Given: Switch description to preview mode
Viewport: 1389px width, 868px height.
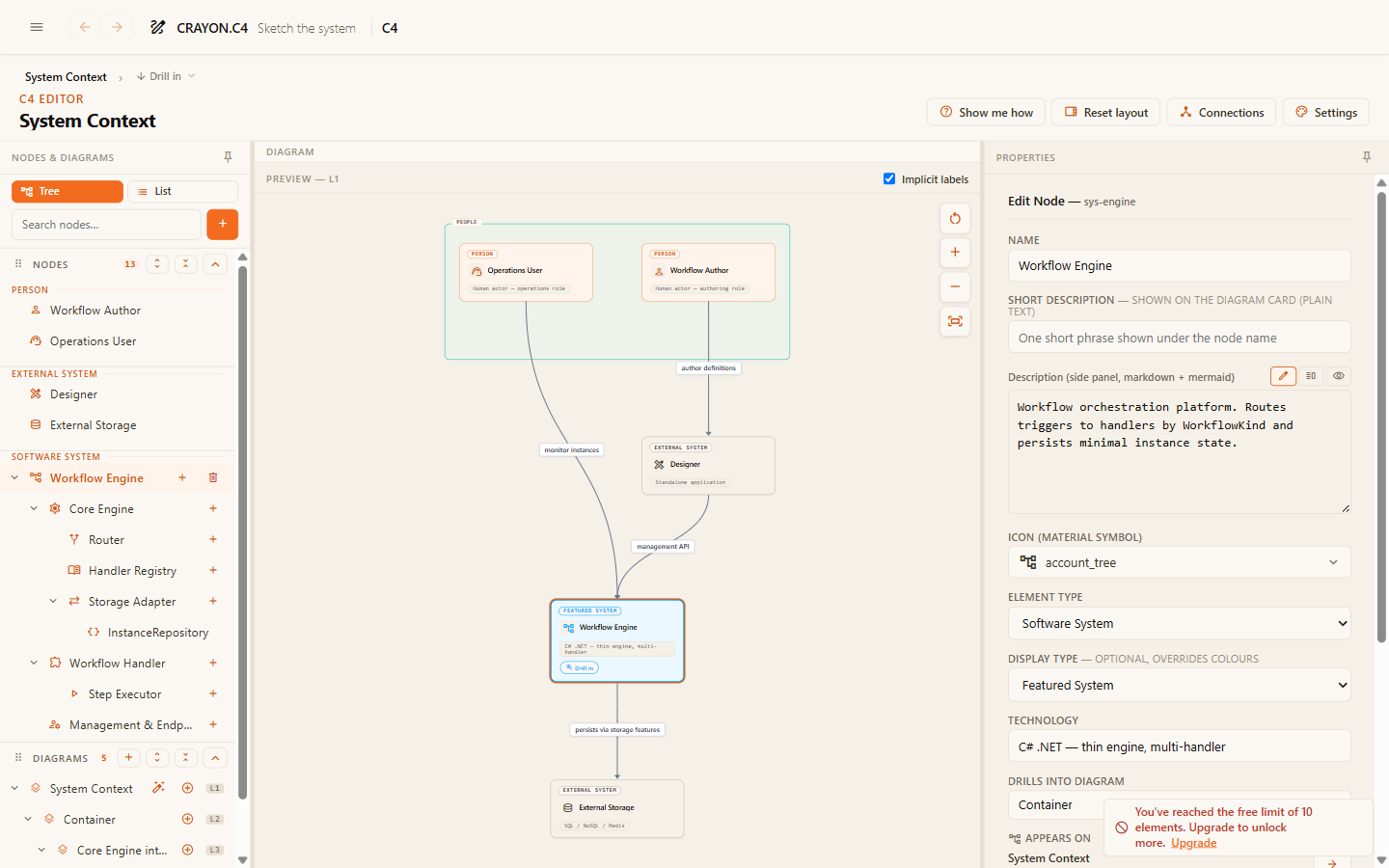Looking at the screenshot, I should click(x=1339, y=376).
